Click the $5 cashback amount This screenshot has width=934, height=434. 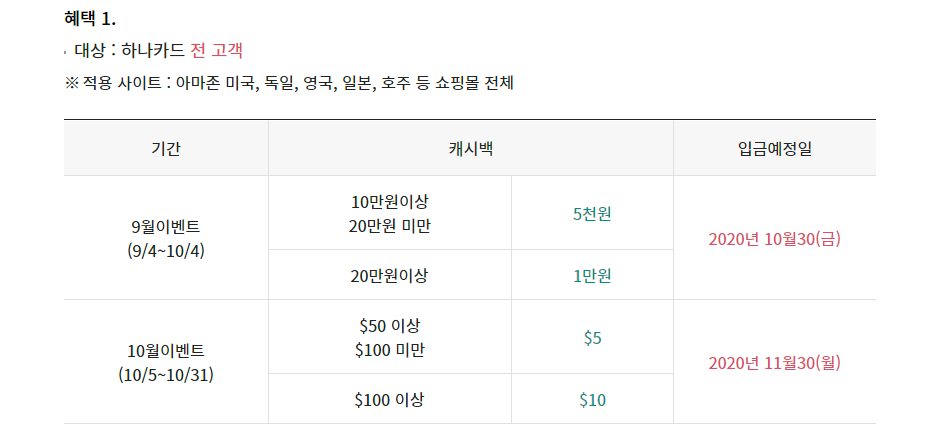pyautogui.click(x=592, y=338)
